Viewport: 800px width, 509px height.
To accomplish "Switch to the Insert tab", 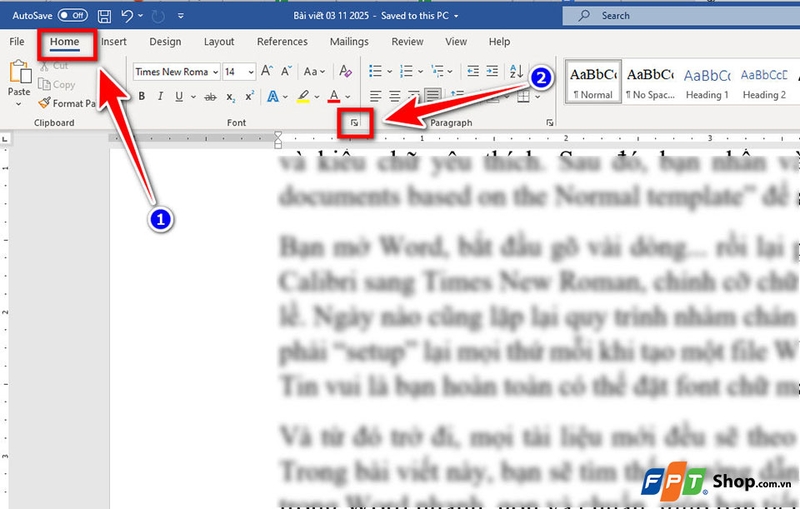I will point(113,41).
